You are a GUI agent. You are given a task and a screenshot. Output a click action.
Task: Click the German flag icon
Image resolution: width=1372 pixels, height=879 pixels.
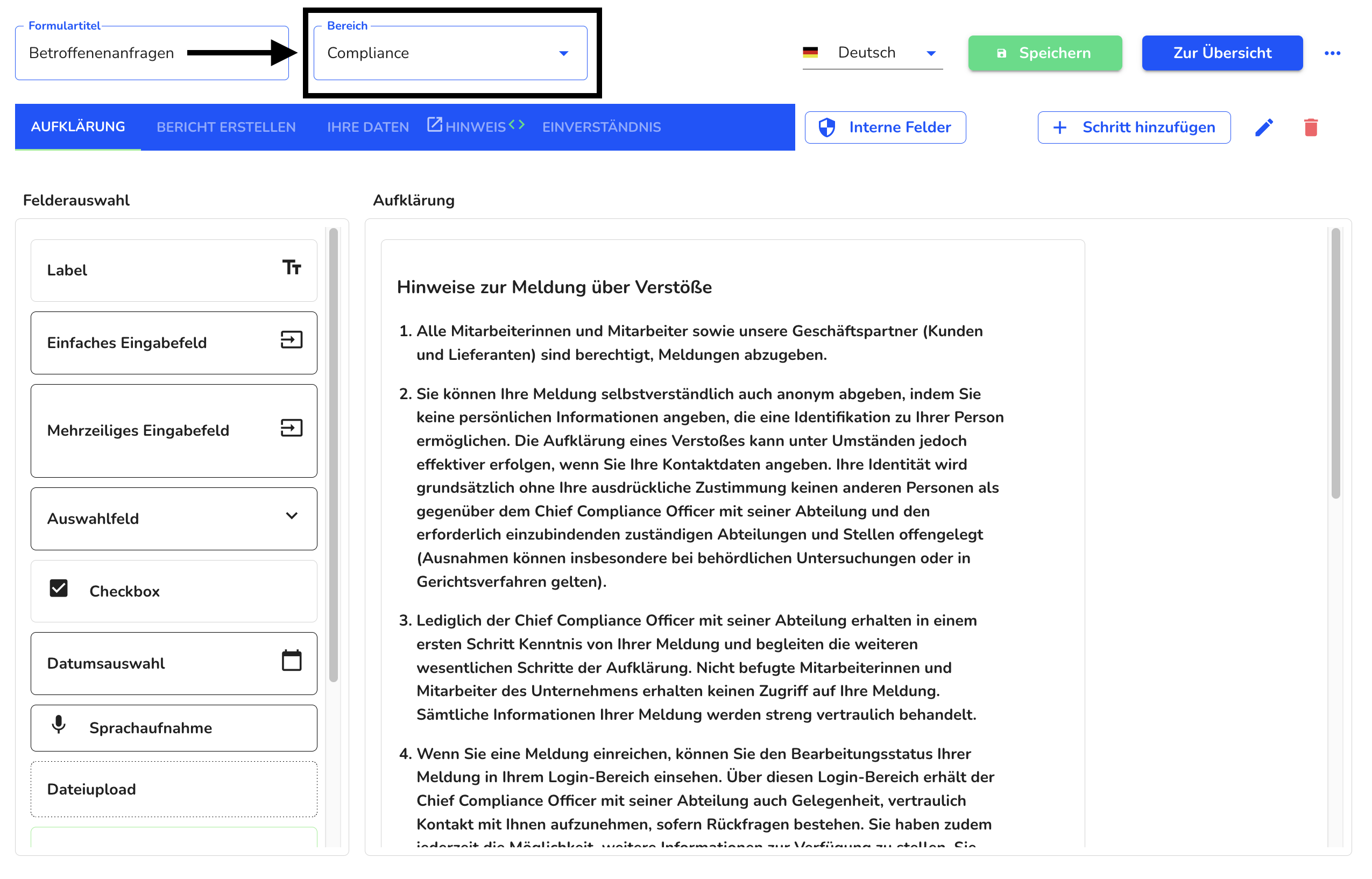click(x=810, y=53)
